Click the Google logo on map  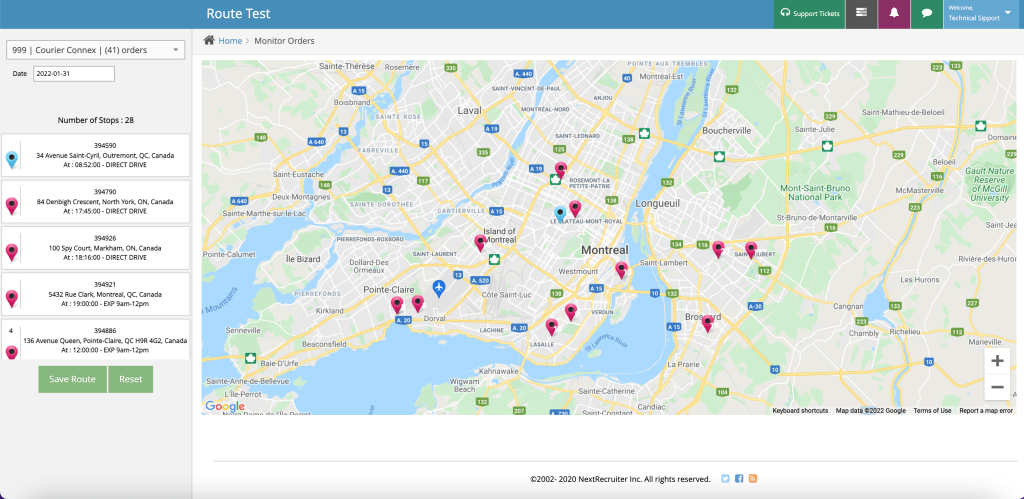(x=225, y=406)
